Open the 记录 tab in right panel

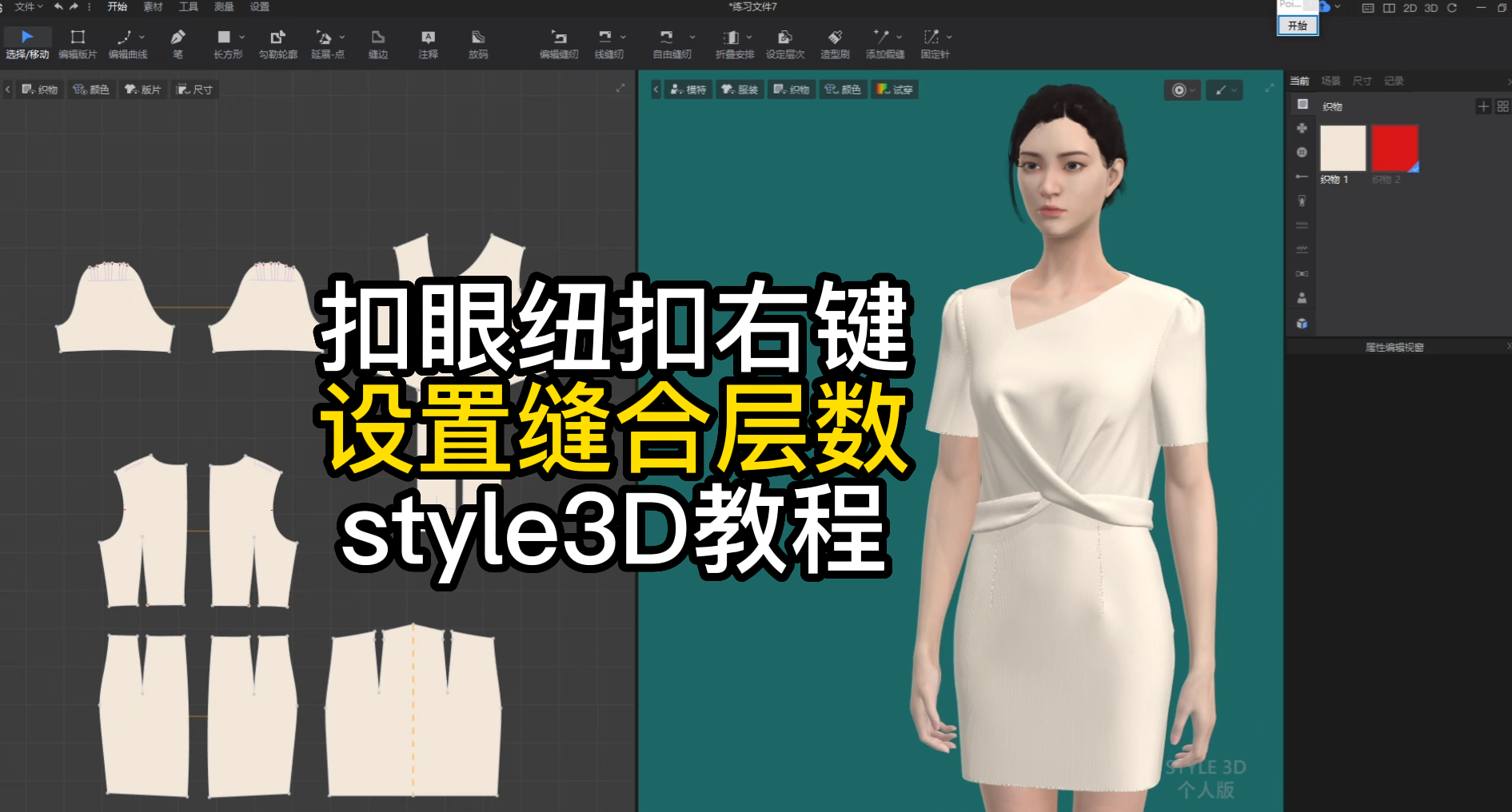[1394, 81]
